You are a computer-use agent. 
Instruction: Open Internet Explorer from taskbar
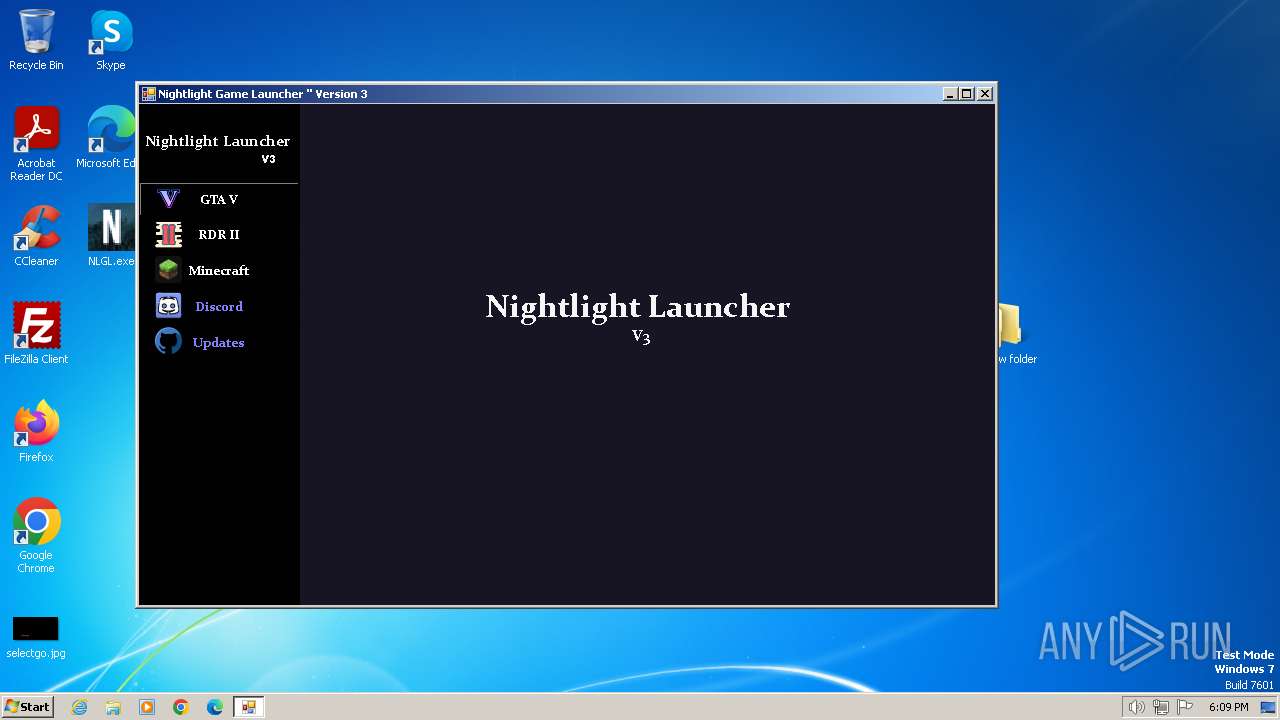tap(80, 707)
